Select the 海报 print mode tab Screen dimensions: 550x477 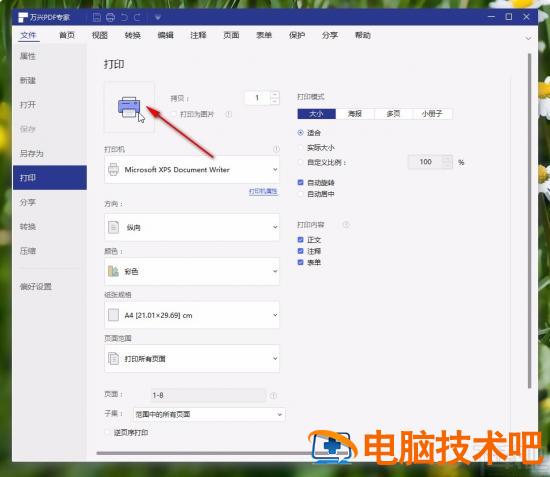[355, 114]
